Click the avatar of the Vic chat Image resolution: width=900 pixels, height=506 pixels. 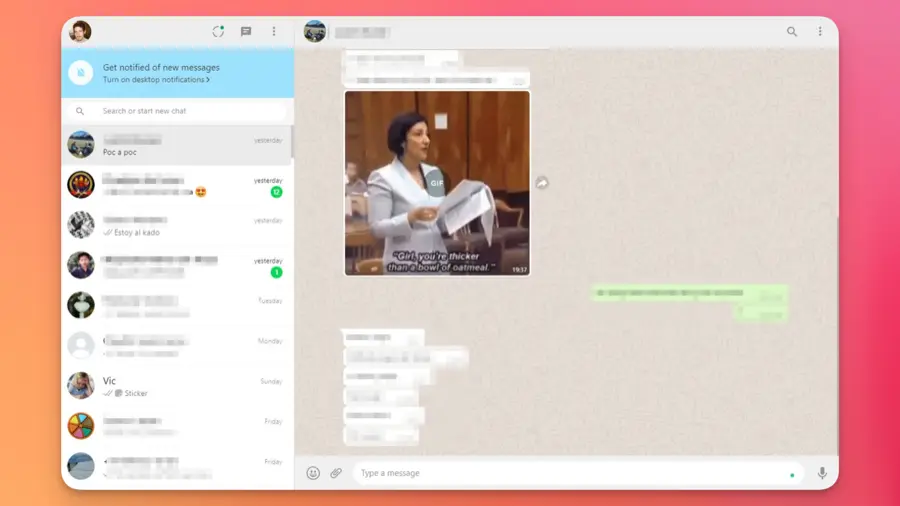[x=81, y=386]
